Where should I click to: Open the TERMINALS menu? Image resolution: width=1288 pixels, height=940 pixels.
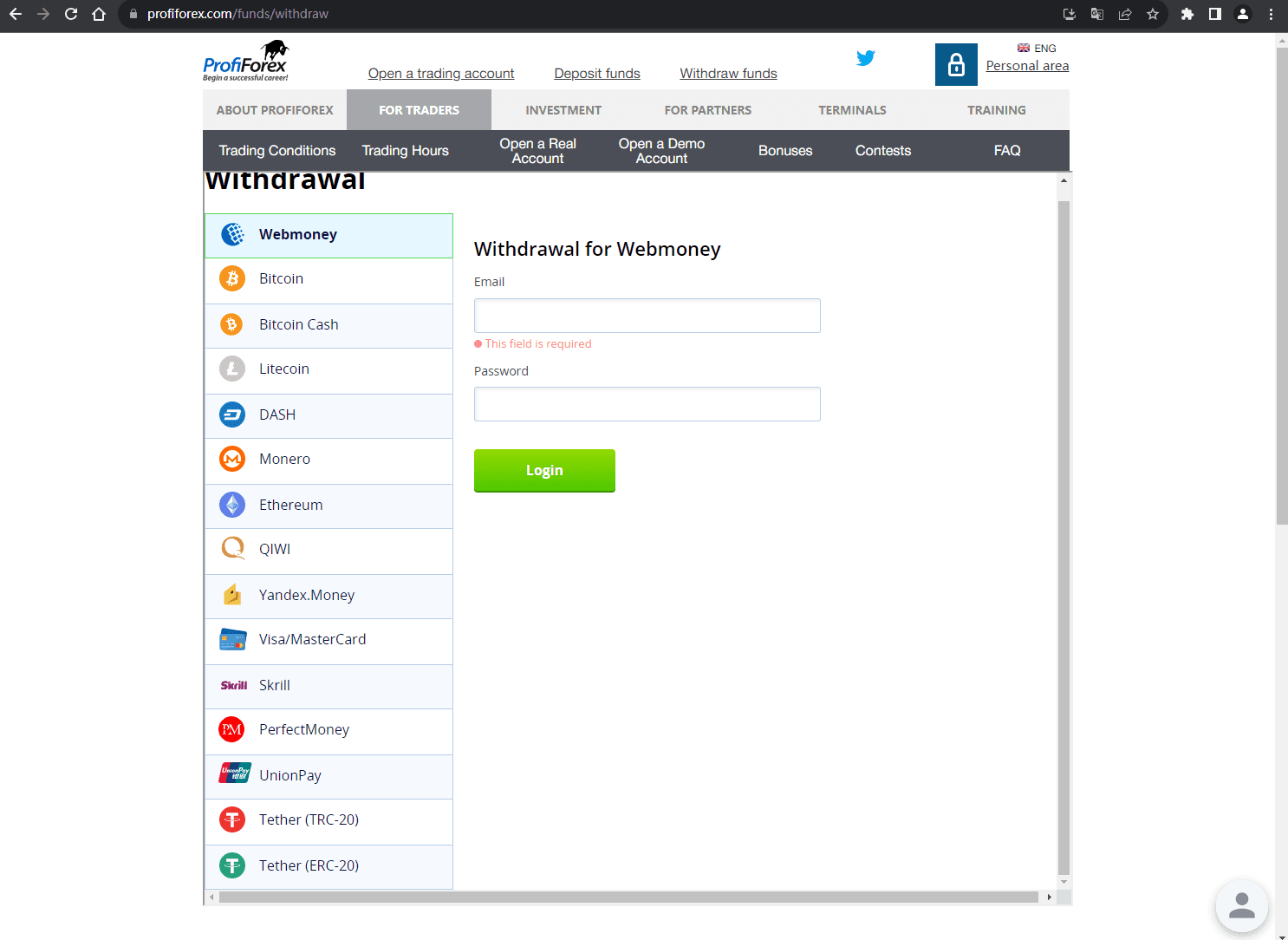853,110
